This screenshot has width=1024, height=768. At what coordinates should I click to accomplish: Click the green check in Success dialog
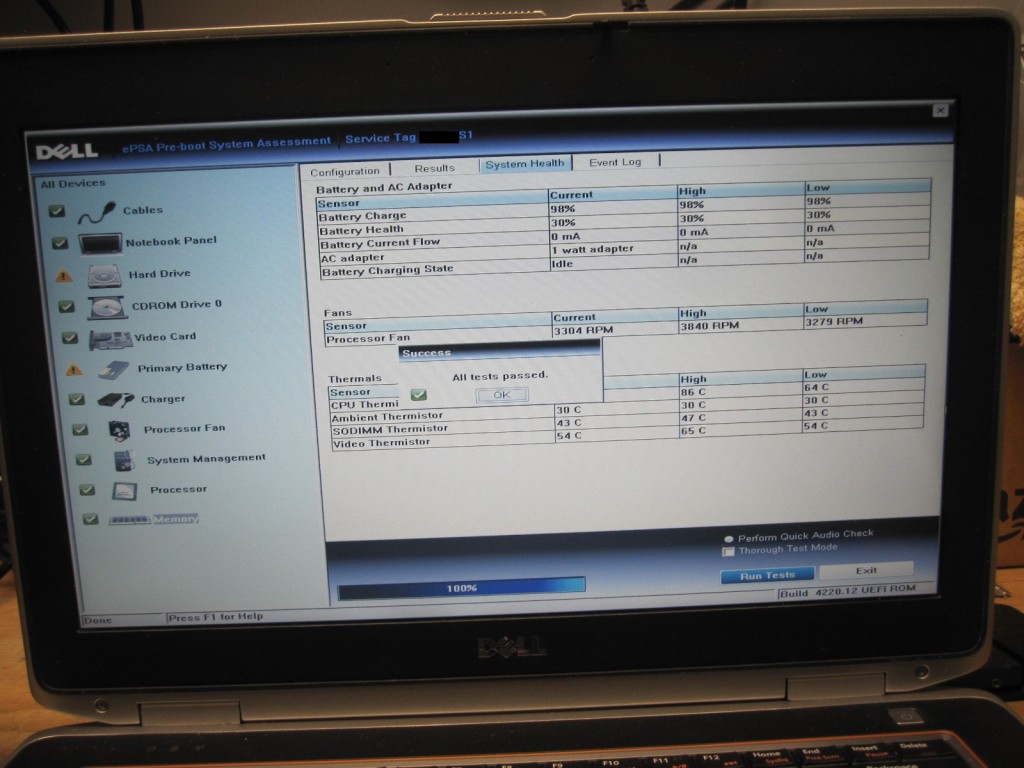(x=419, y=394)
